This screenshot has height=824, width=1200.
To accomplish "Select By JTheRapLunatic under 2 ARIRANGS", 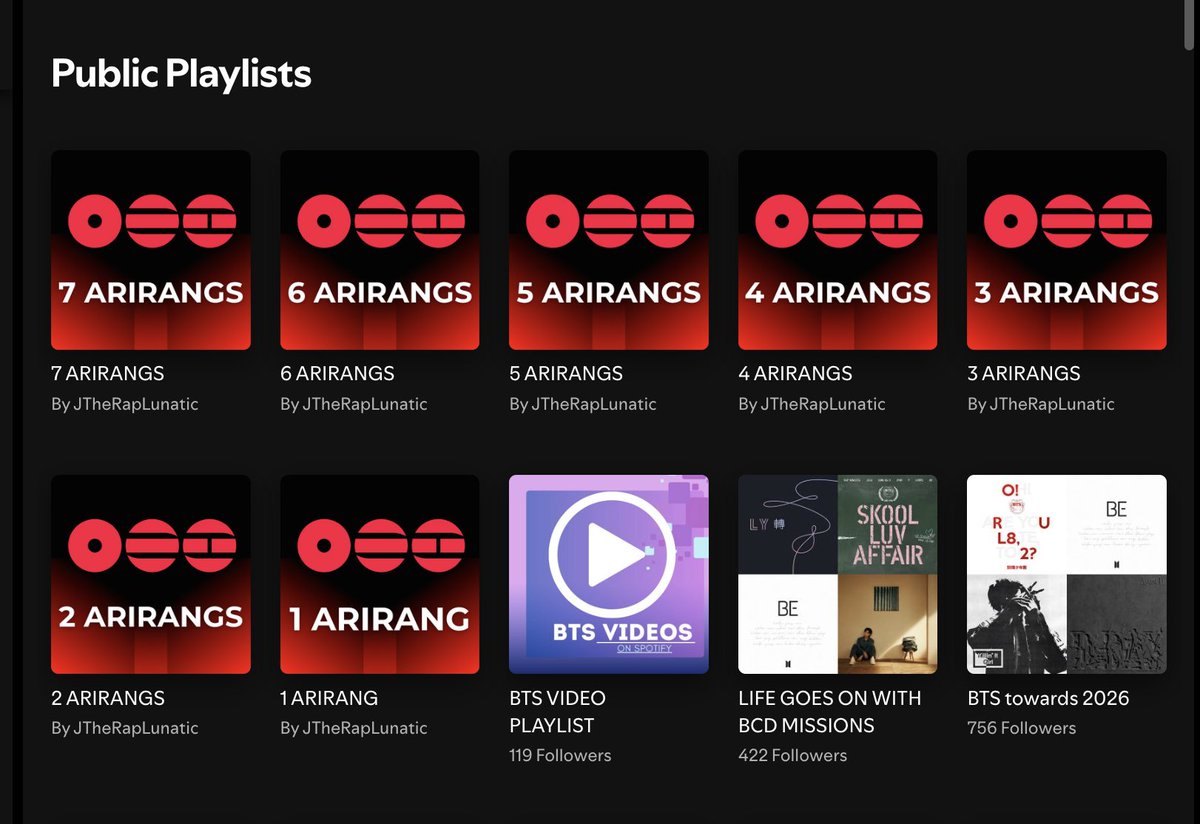I will pos(125,728).
